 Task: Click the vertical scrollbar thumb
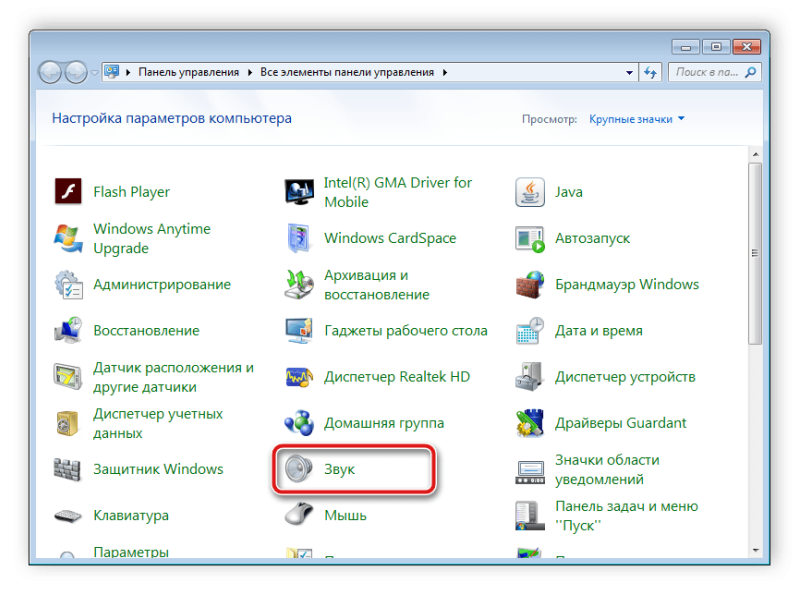point(755,254)
